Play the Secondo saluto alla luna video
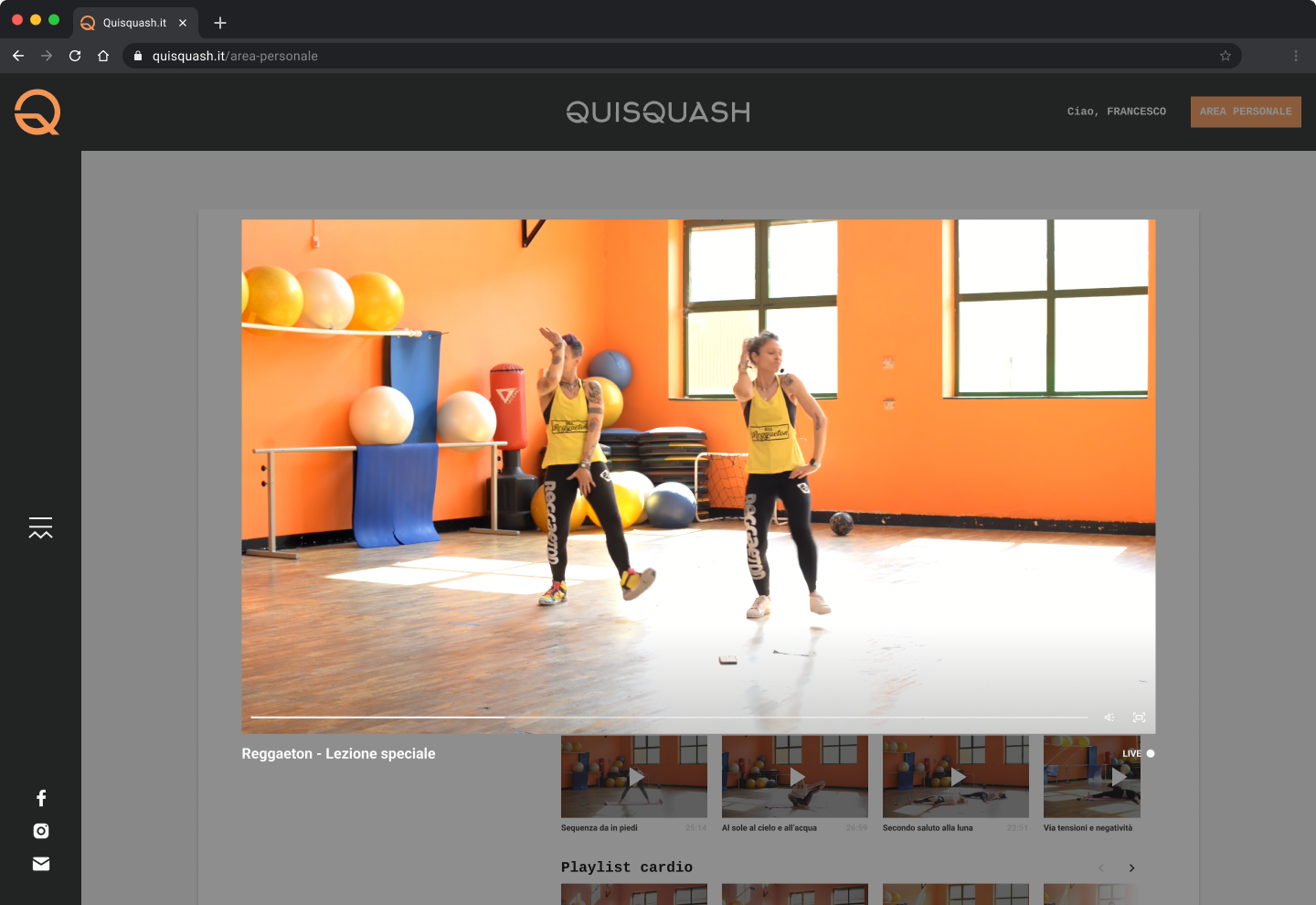This screenshot has height=905, width=1316. [x=956, y=777]
